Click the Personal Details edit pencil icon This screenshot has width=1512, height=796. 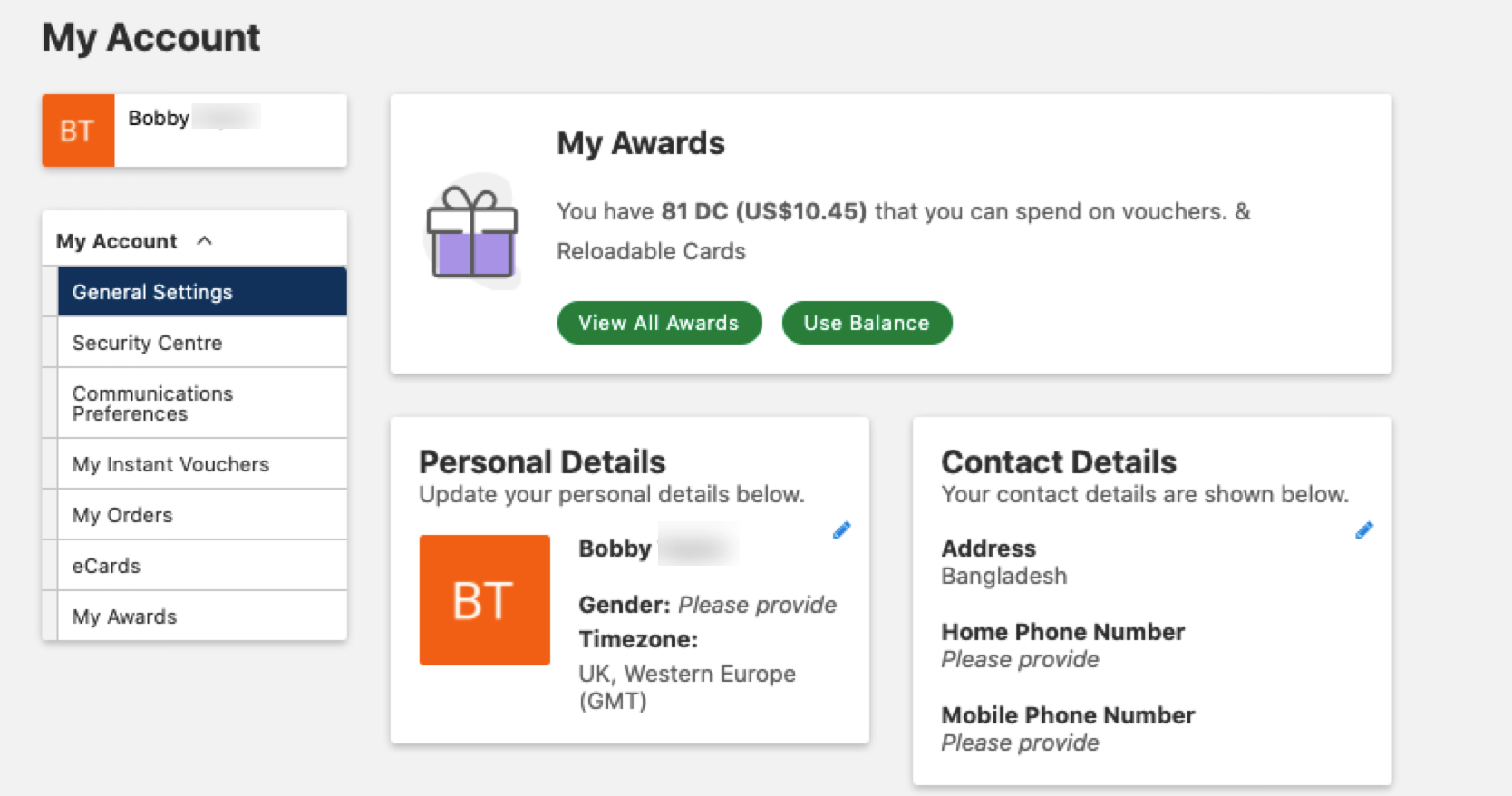coord(841,530)
